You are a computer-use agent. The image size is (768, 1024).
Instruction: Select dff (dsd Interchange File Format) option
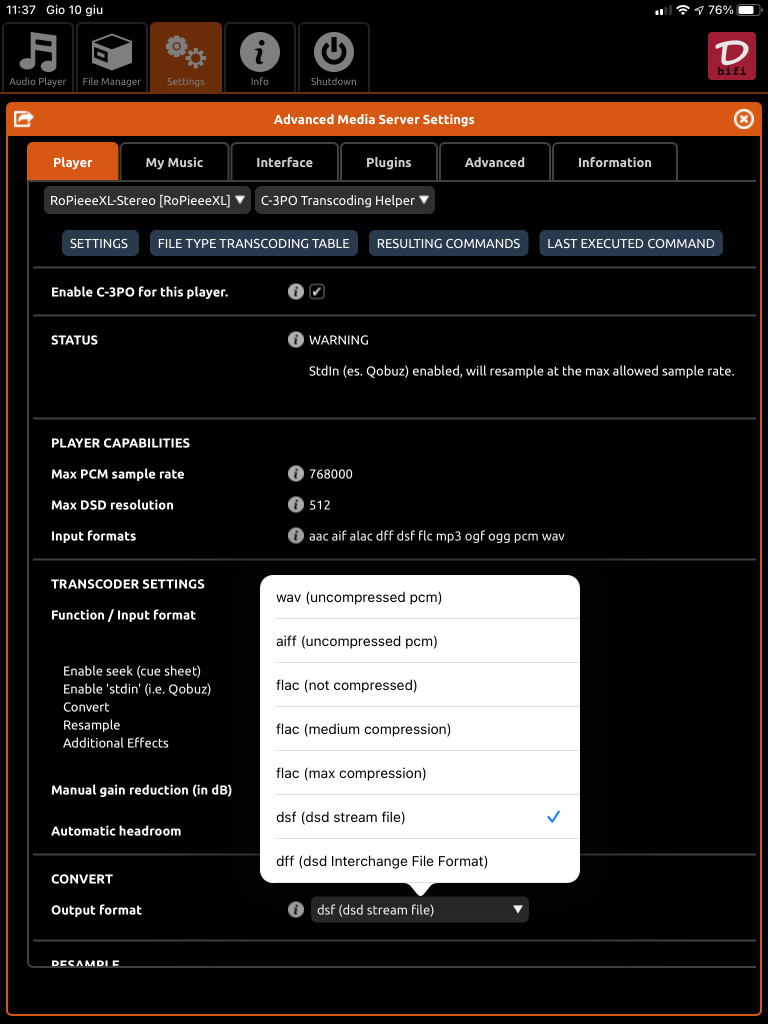420,861
